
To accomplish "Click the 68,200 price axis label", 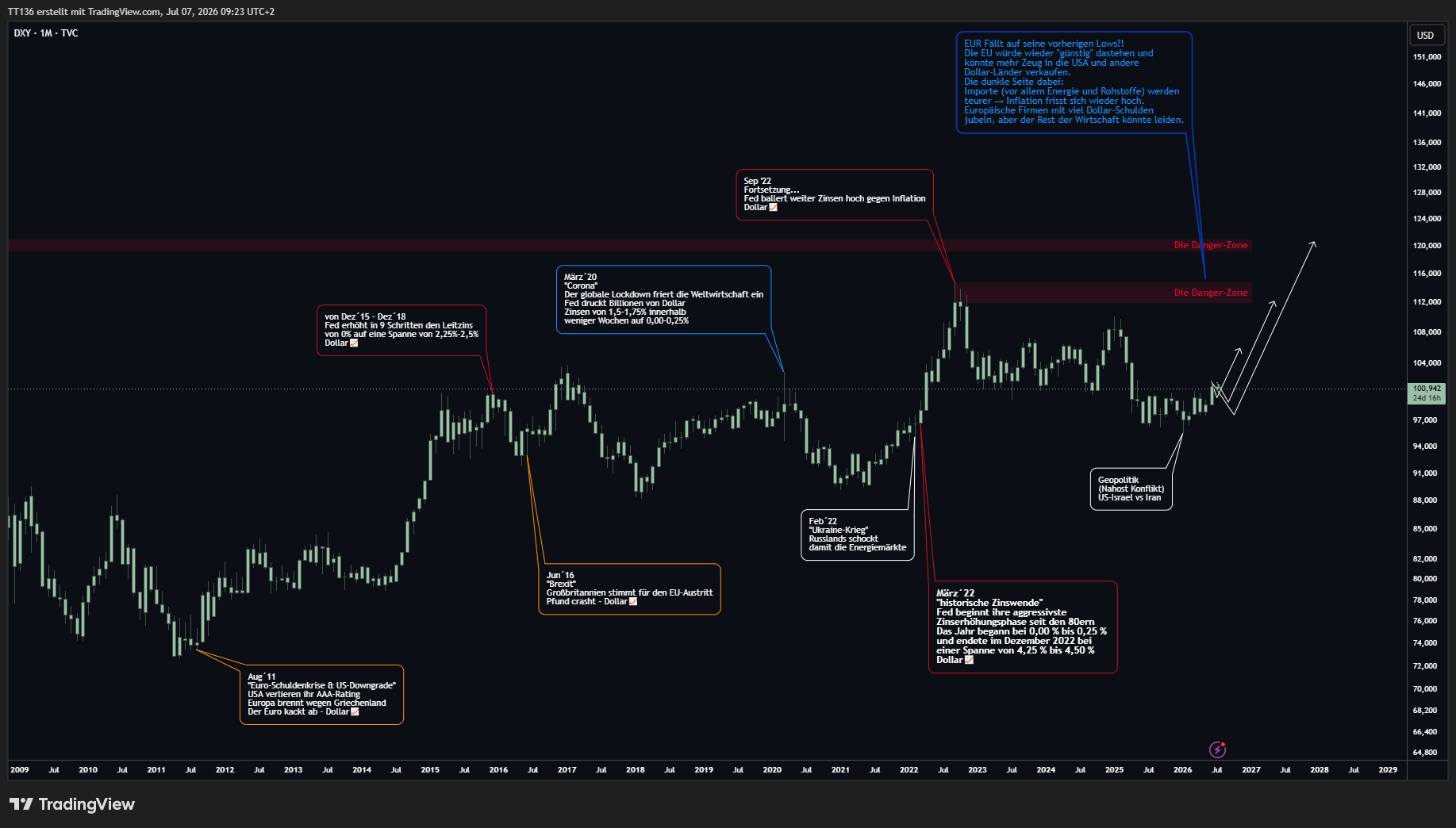I will click(x=1425, y=711).
